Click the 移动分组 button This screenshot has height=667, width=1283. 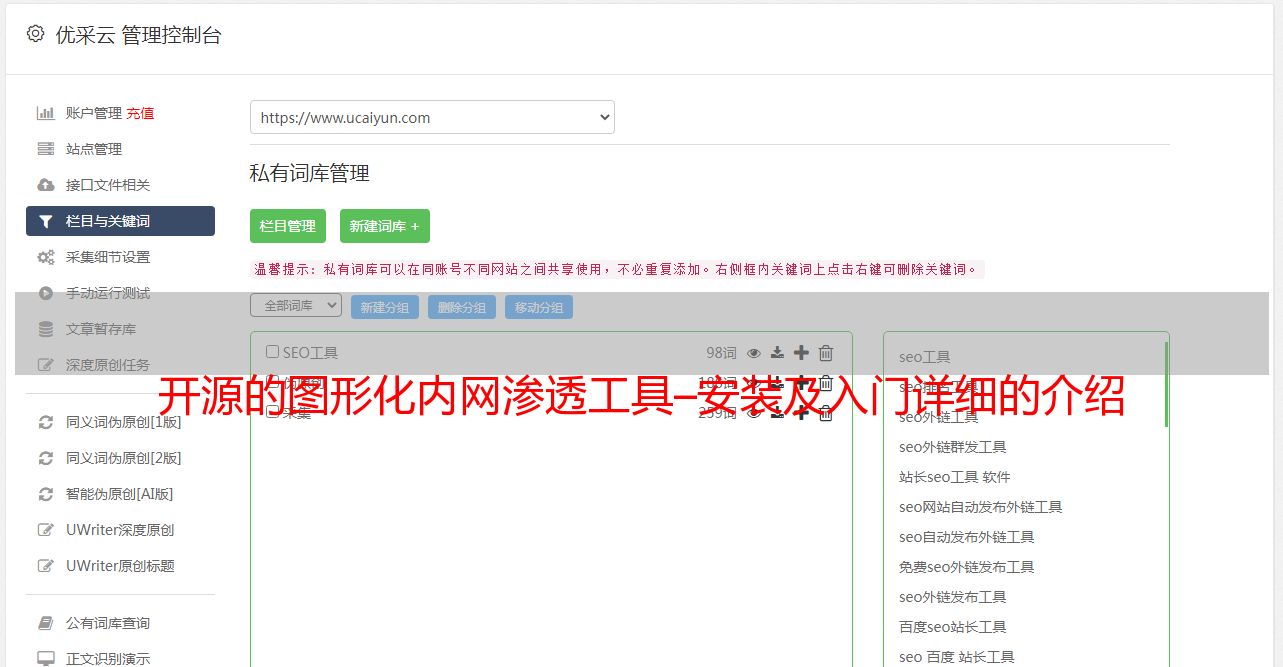tap(539, 307)
